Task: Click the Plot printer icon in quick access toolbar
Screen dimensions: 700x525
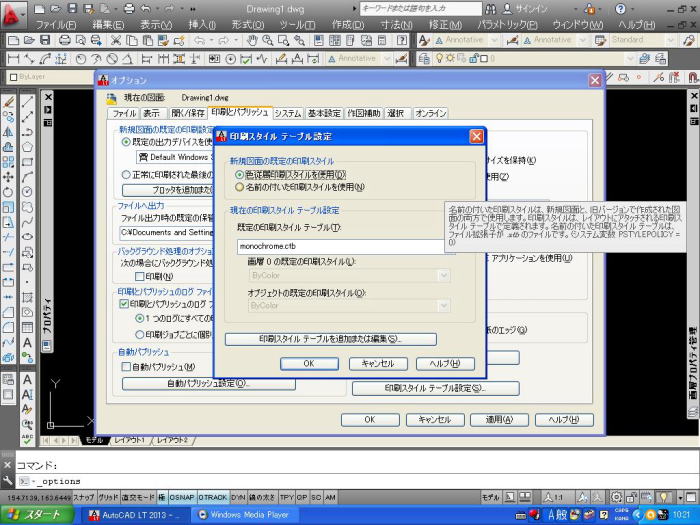Action: [x=129, y=8]
